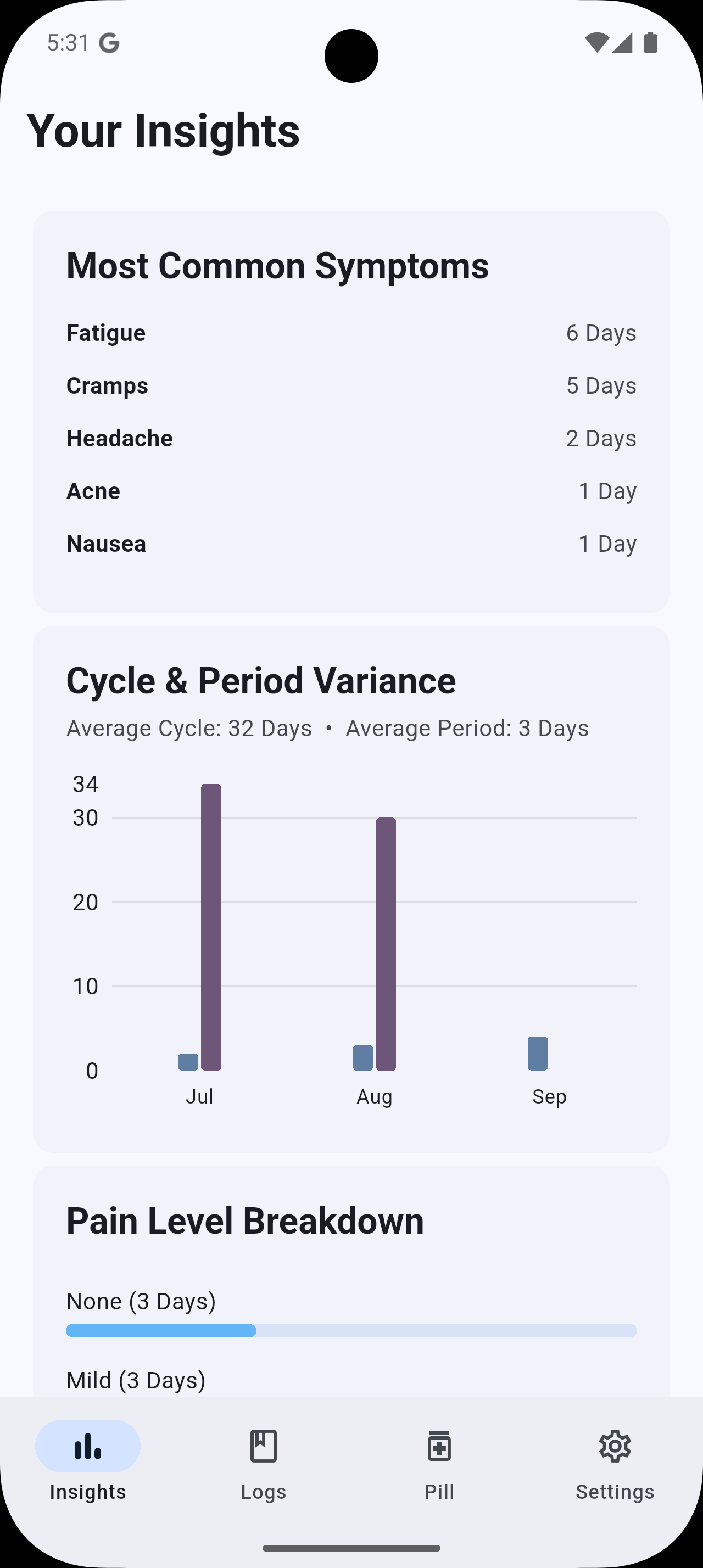Tap the cellular signal icon
The image size is (703, 1568).
tap(622, 43)
